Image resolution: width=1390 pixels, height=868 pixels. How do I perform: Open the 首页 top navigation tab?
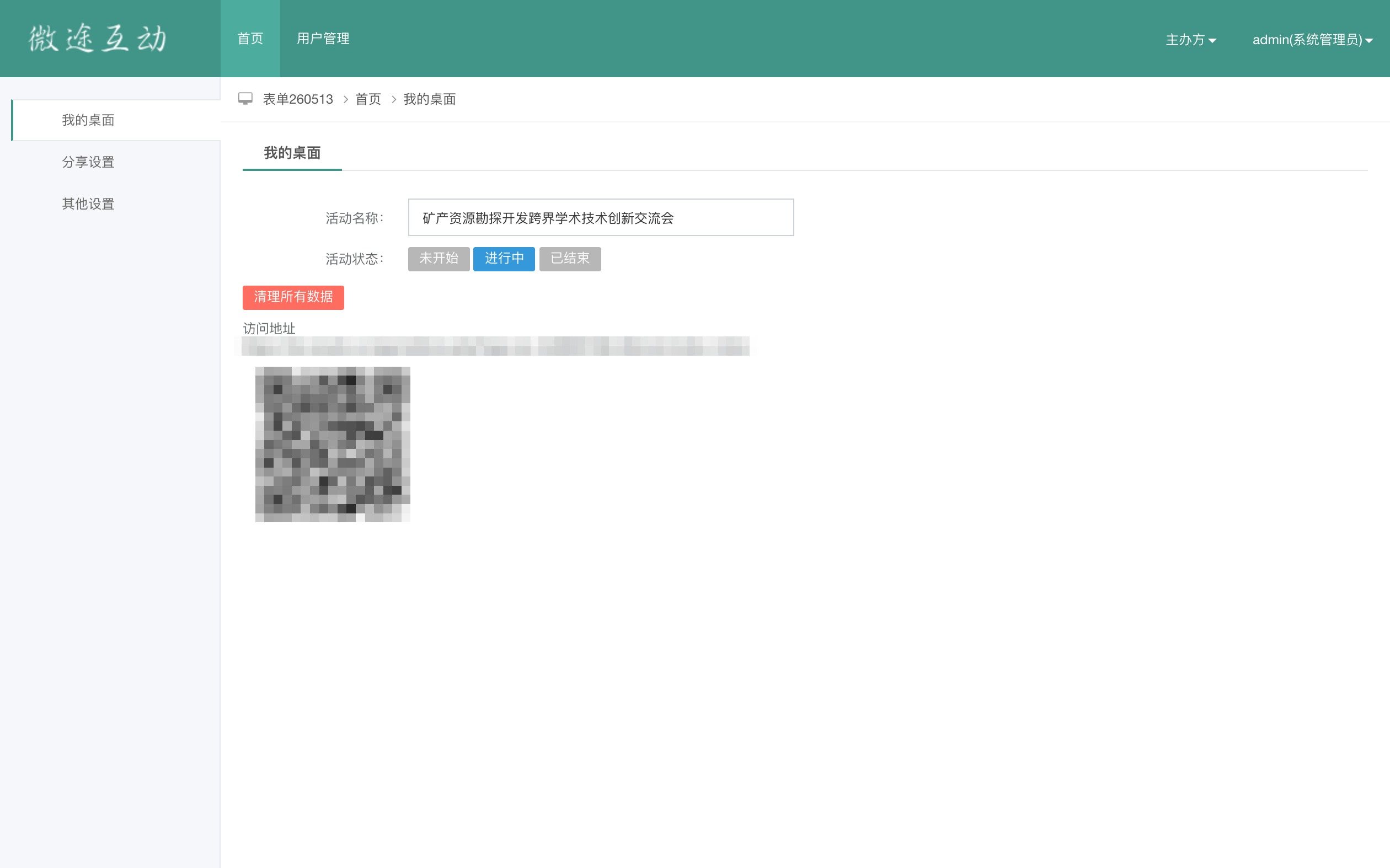click(x=250, y=39)
